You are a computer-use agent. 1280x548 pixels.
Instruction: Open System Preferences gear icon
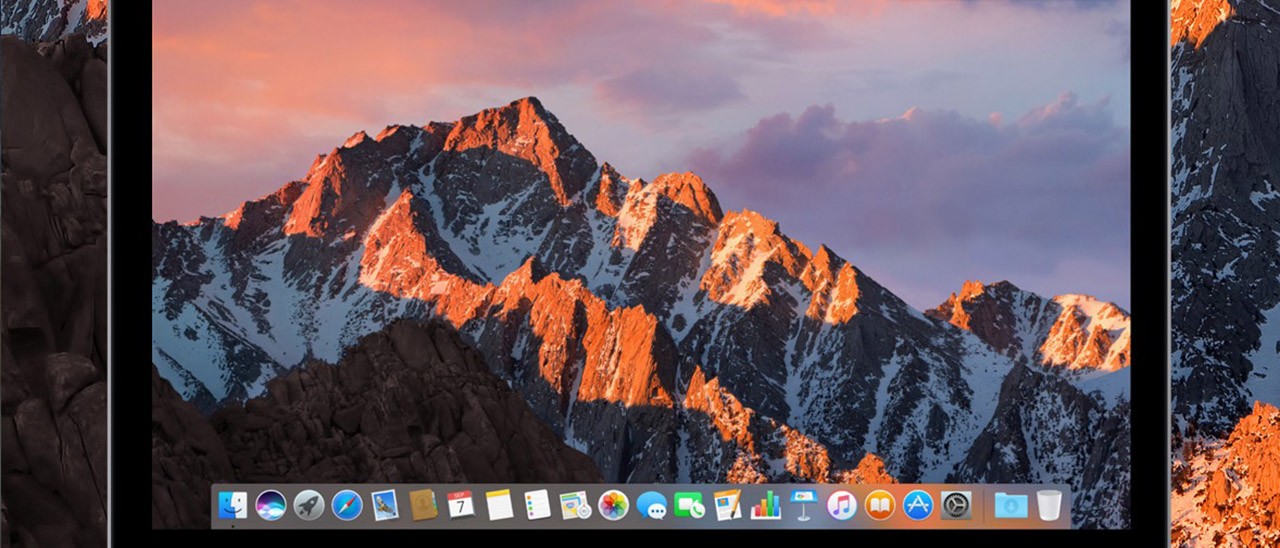(955, 505)
